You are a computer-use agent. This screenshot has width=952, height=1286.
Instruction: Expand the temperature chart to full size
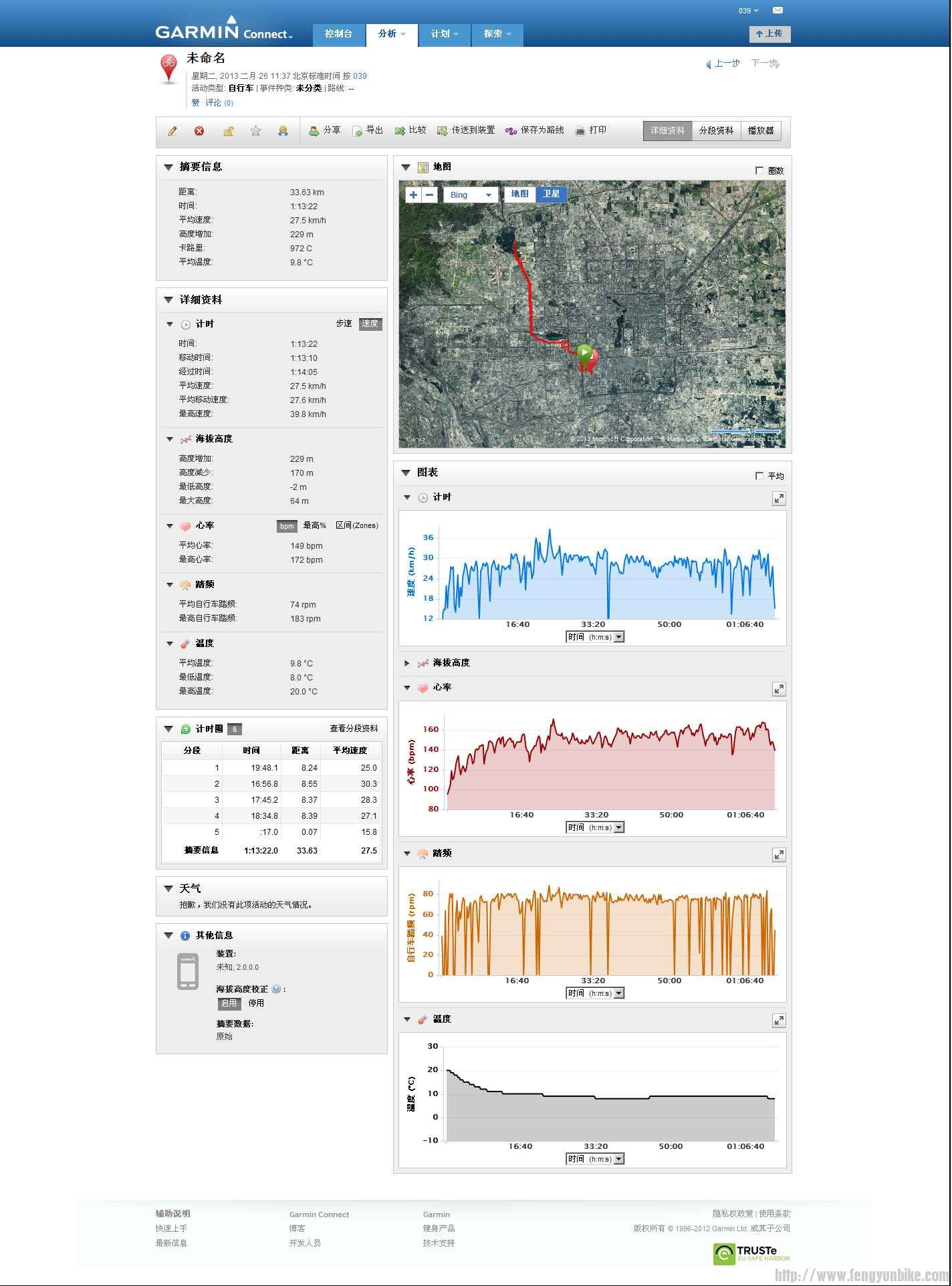pyautogui.click(x=779, y=1021)
